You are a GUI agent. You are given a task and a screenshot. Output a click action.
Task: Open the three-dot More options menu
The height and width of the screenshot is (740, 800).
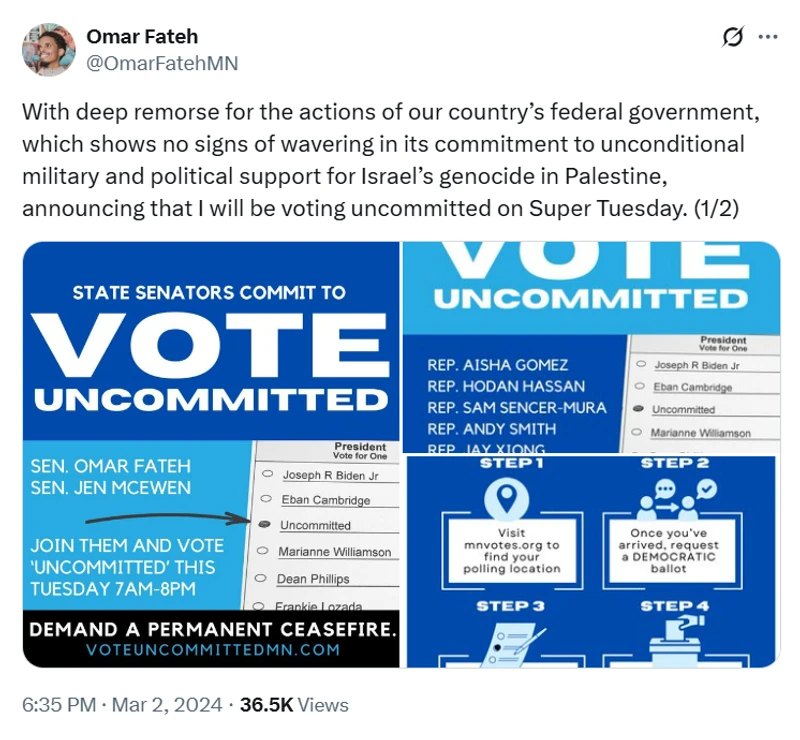(x=768, y=38)
